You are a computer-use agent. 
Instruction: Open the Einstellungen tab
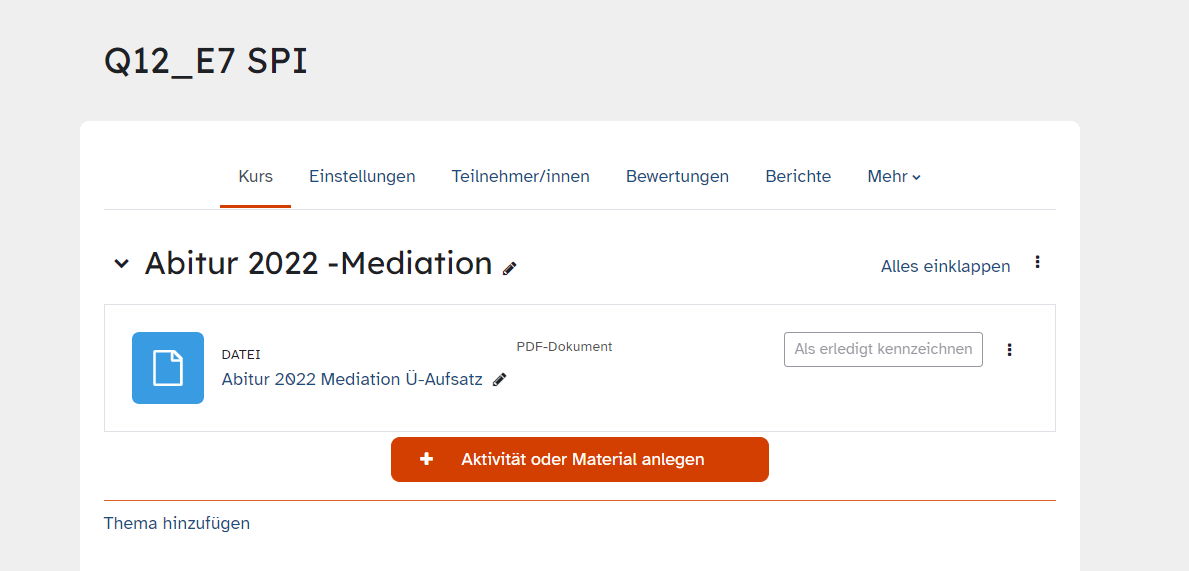coord(362,177)
